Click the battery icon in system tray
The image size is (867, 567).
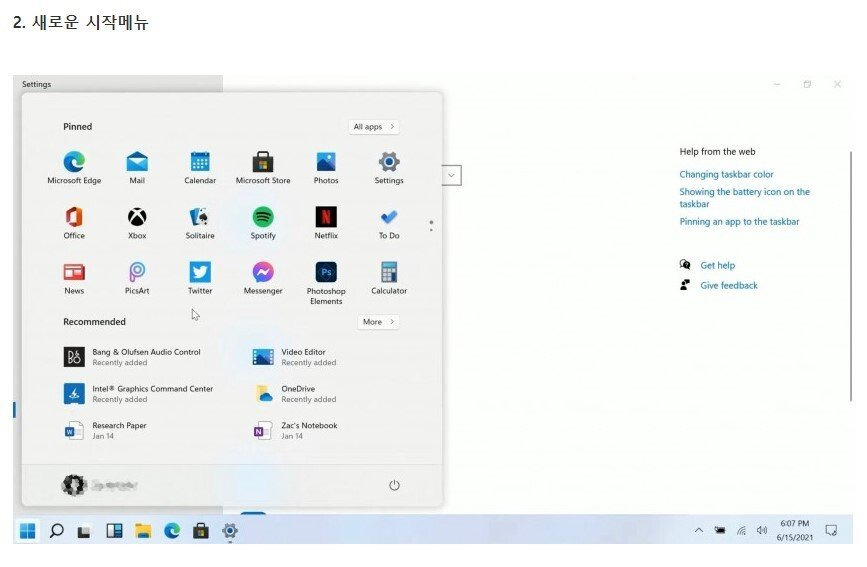click(x=720, y=530)
